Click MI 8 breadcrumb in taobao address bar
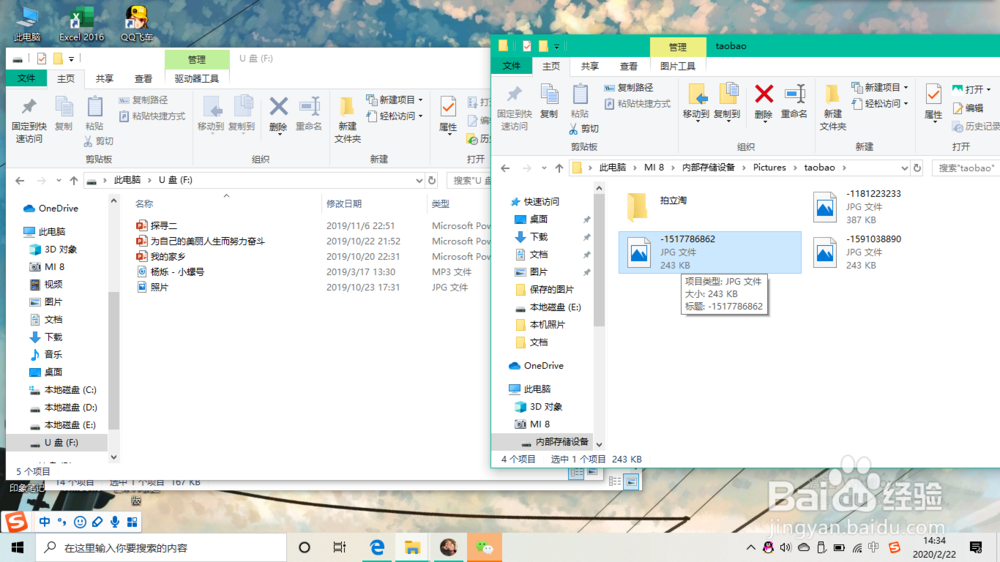 (x=654, y=168)
